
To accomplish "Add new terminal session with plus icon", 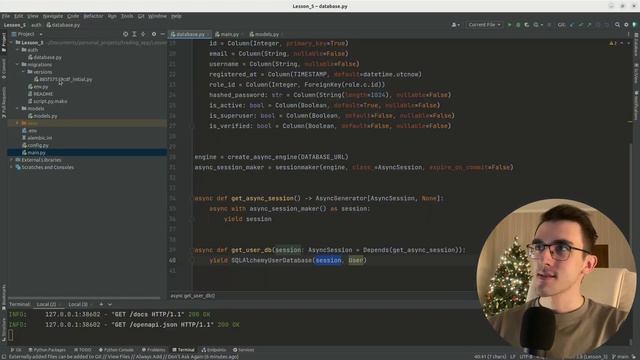I will [x=101, y=304].
